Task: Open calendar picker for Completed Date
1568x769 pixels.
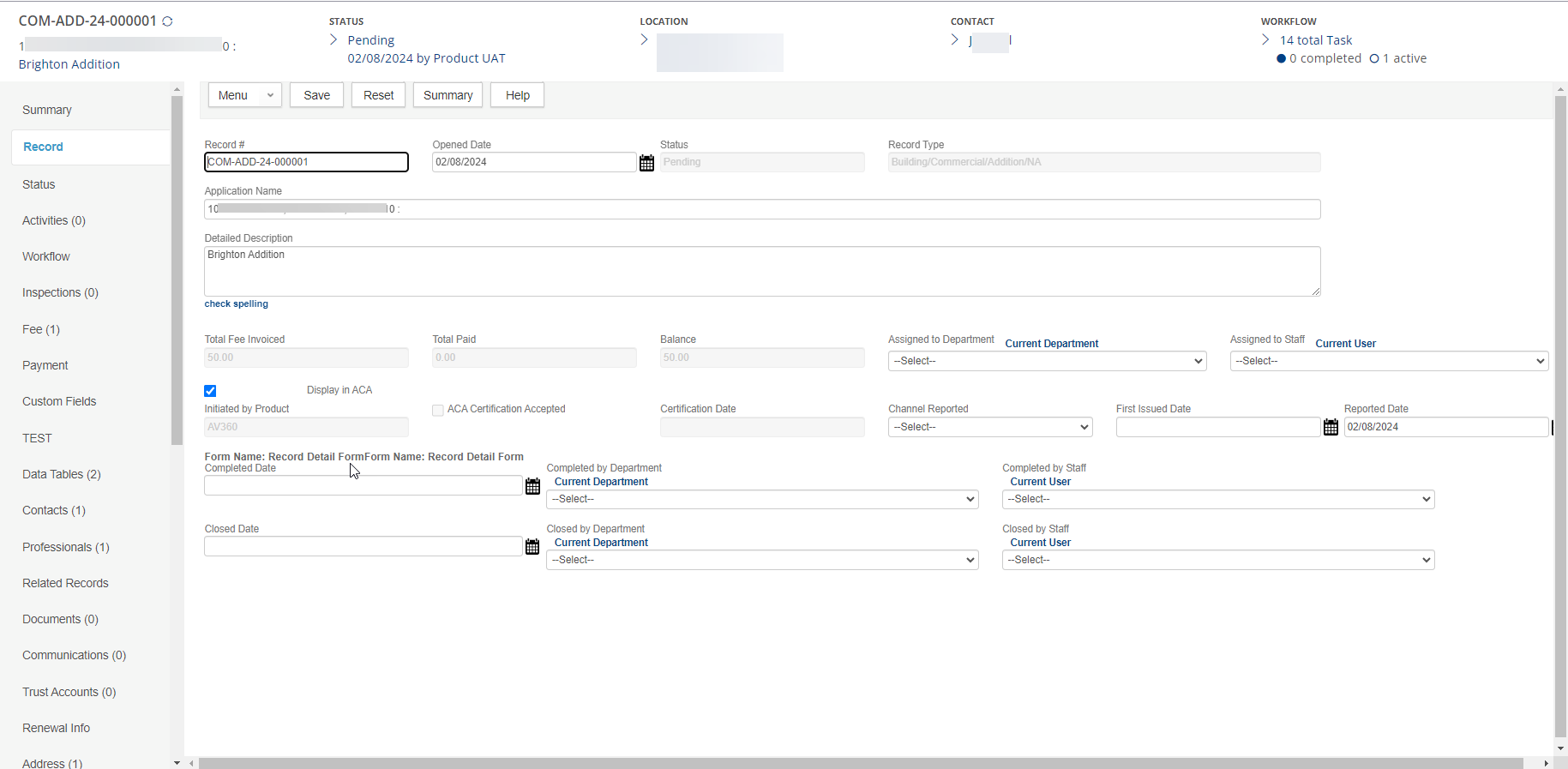Action: 532,486
